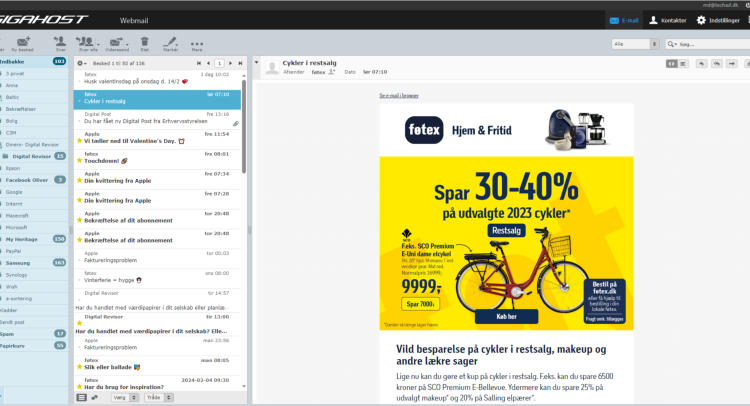Click the forward arrow in preview header

732,64
